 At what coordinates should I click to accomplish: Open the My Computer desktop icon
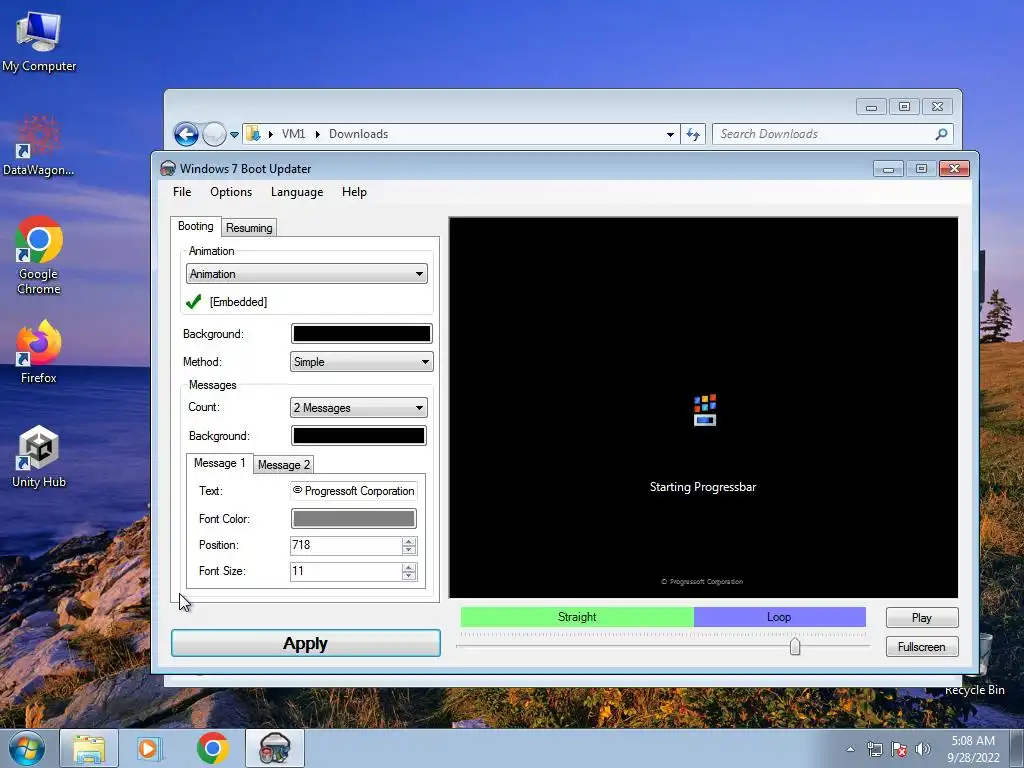pyautogui.click(x=39, y=40)
